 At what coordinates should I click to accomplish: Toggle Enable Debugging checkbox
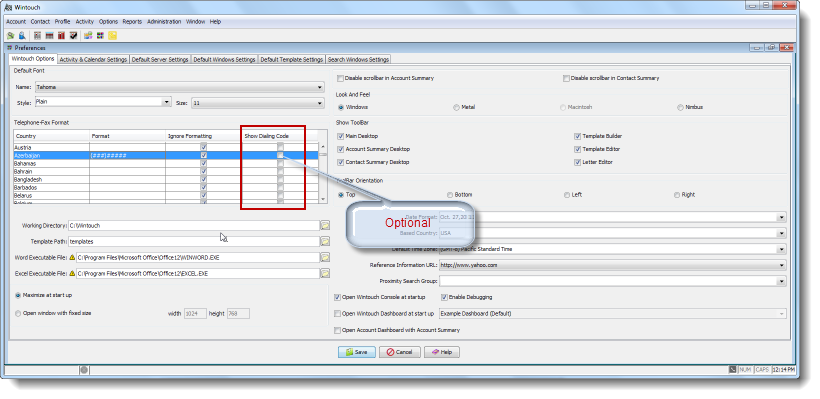pos(444,297)
